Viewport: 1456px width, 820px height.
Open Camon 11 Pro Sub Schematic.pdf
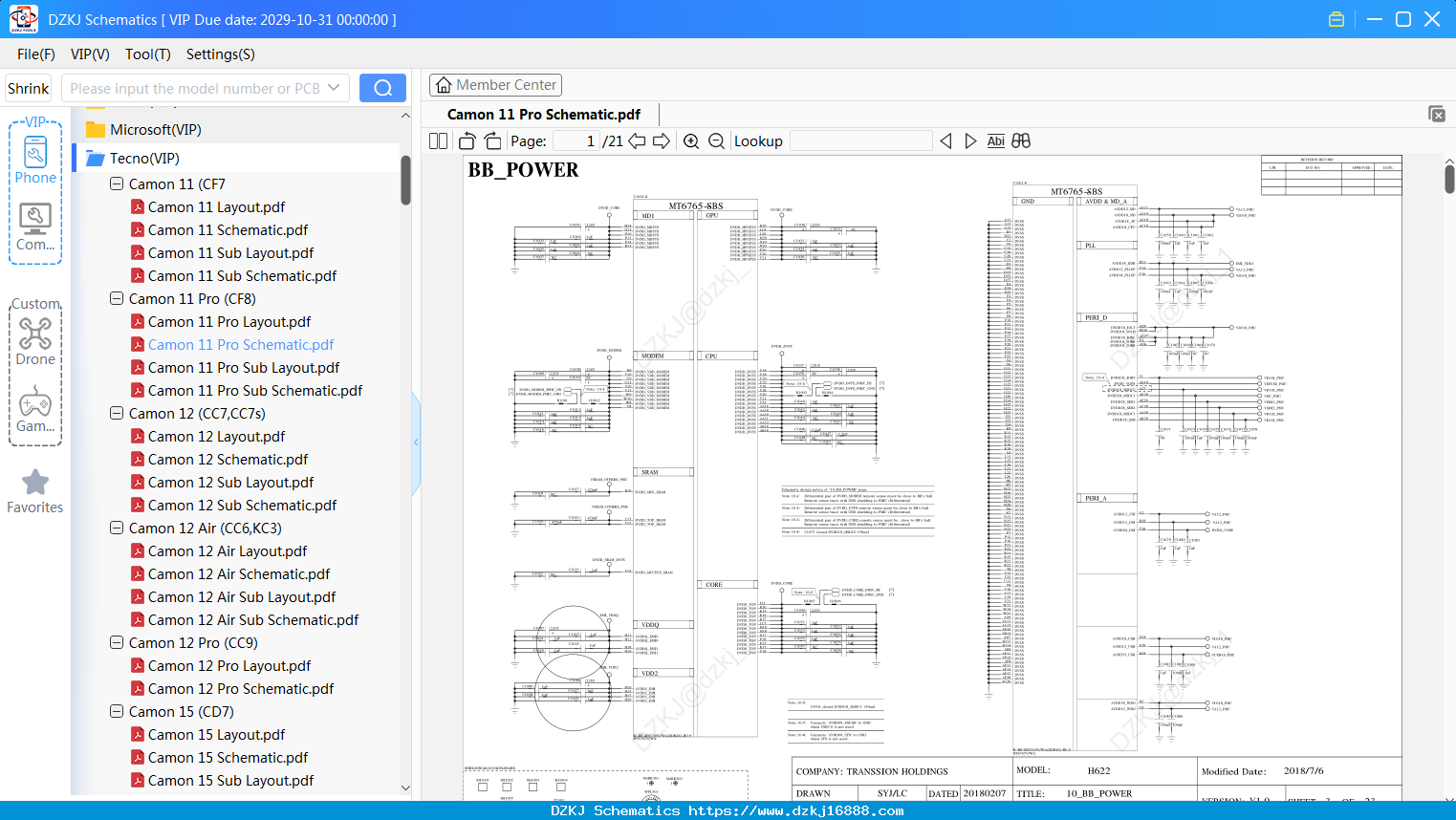(x=255, y=390)
